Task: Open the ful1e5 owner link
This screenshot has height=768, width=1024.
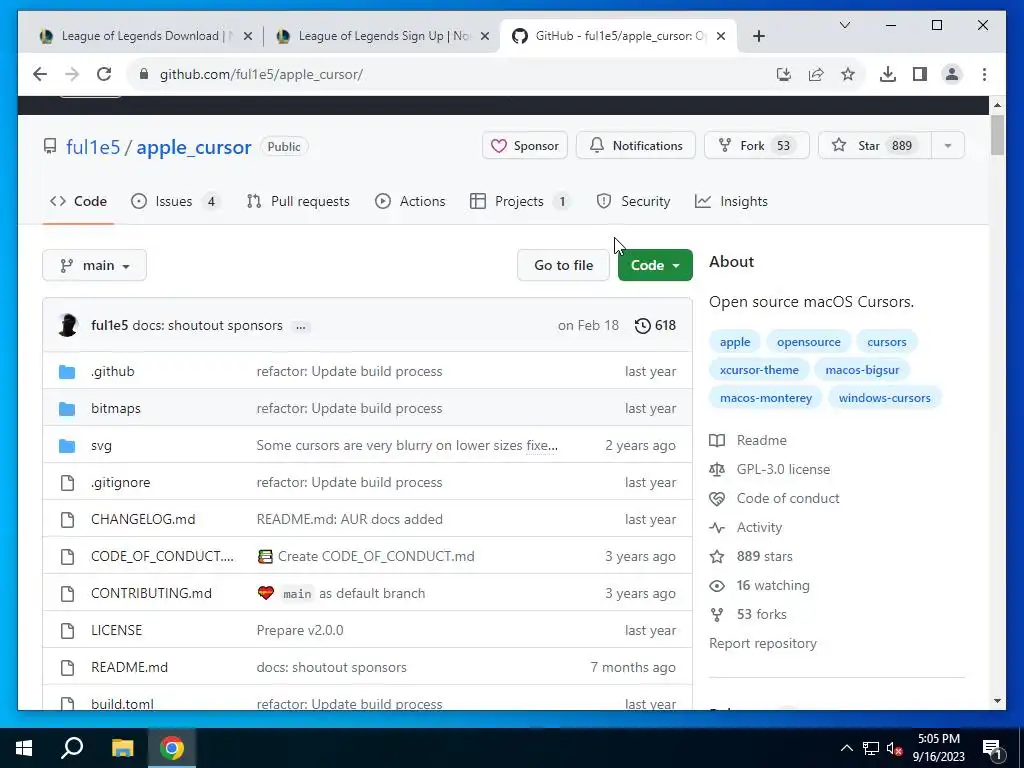Action: [x=93, y=147]
